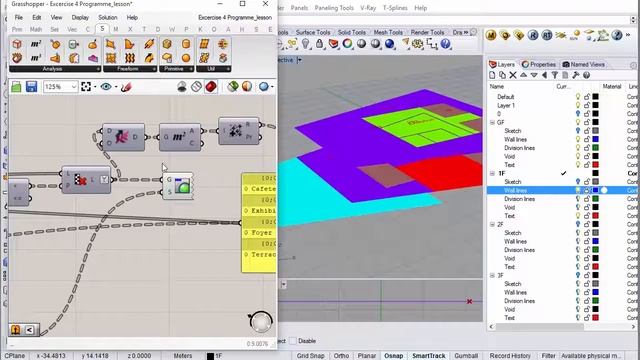Click Gumball in the status bar
Viewport: 640px width, 360px height.
click(466, 356)
